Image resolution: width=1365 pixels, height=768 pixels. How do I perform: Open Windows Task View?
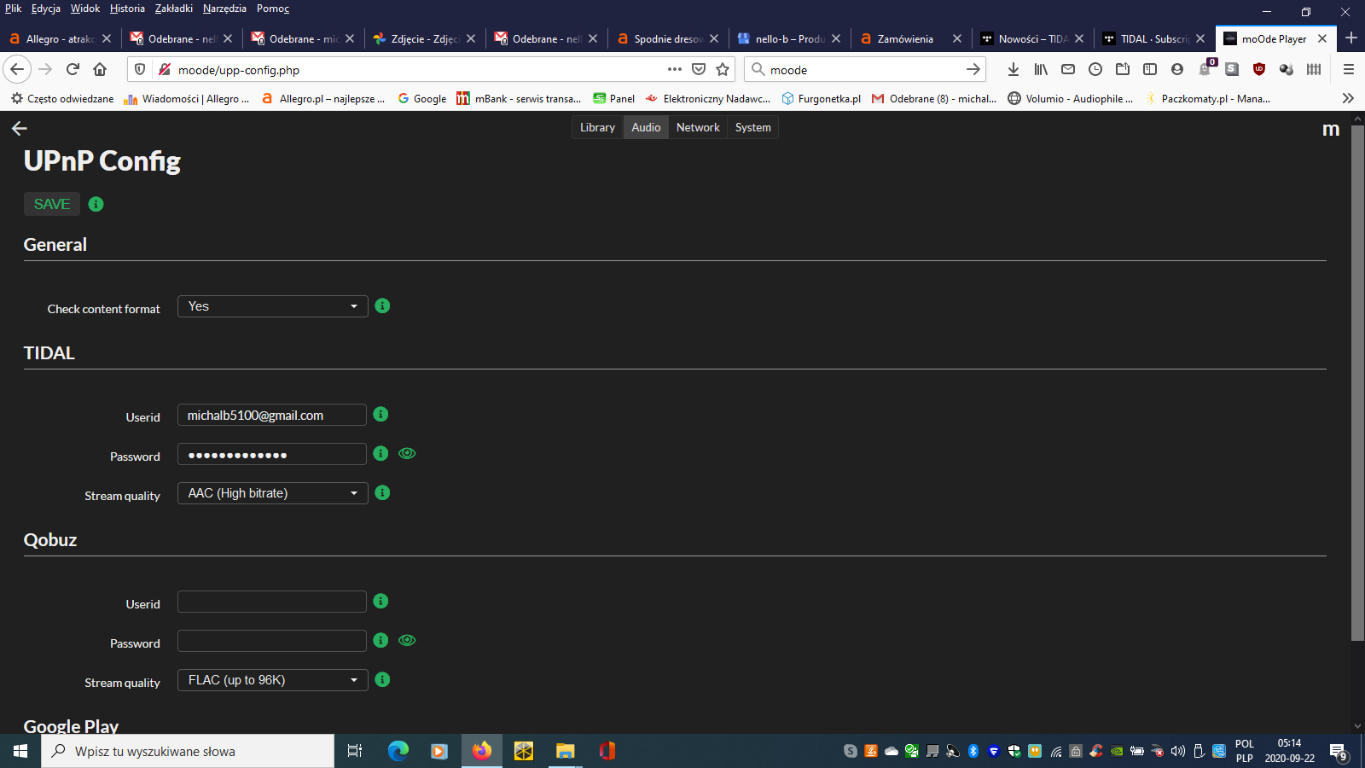coord(354,751)
